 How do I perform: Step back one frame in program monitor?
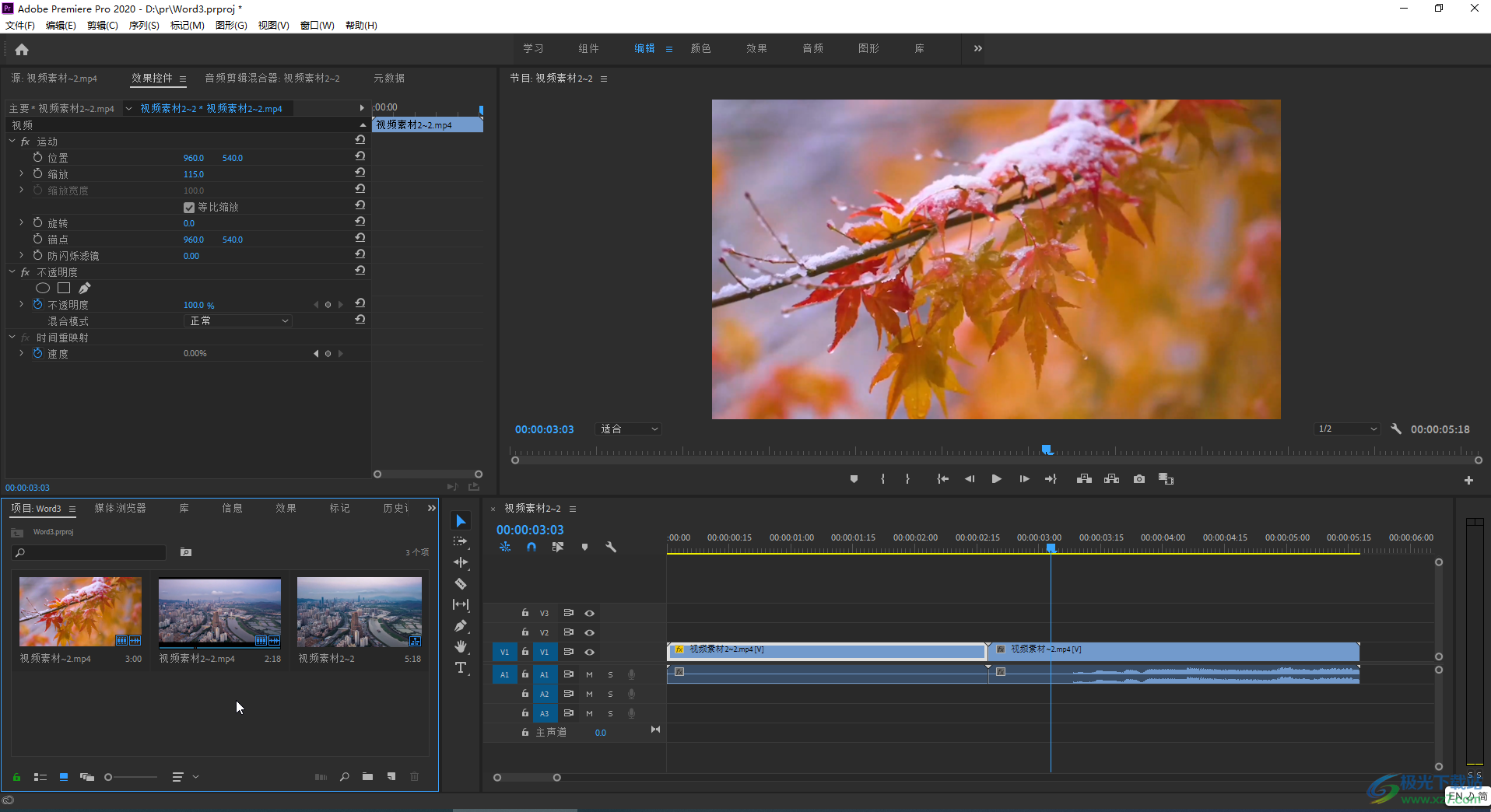970,479
